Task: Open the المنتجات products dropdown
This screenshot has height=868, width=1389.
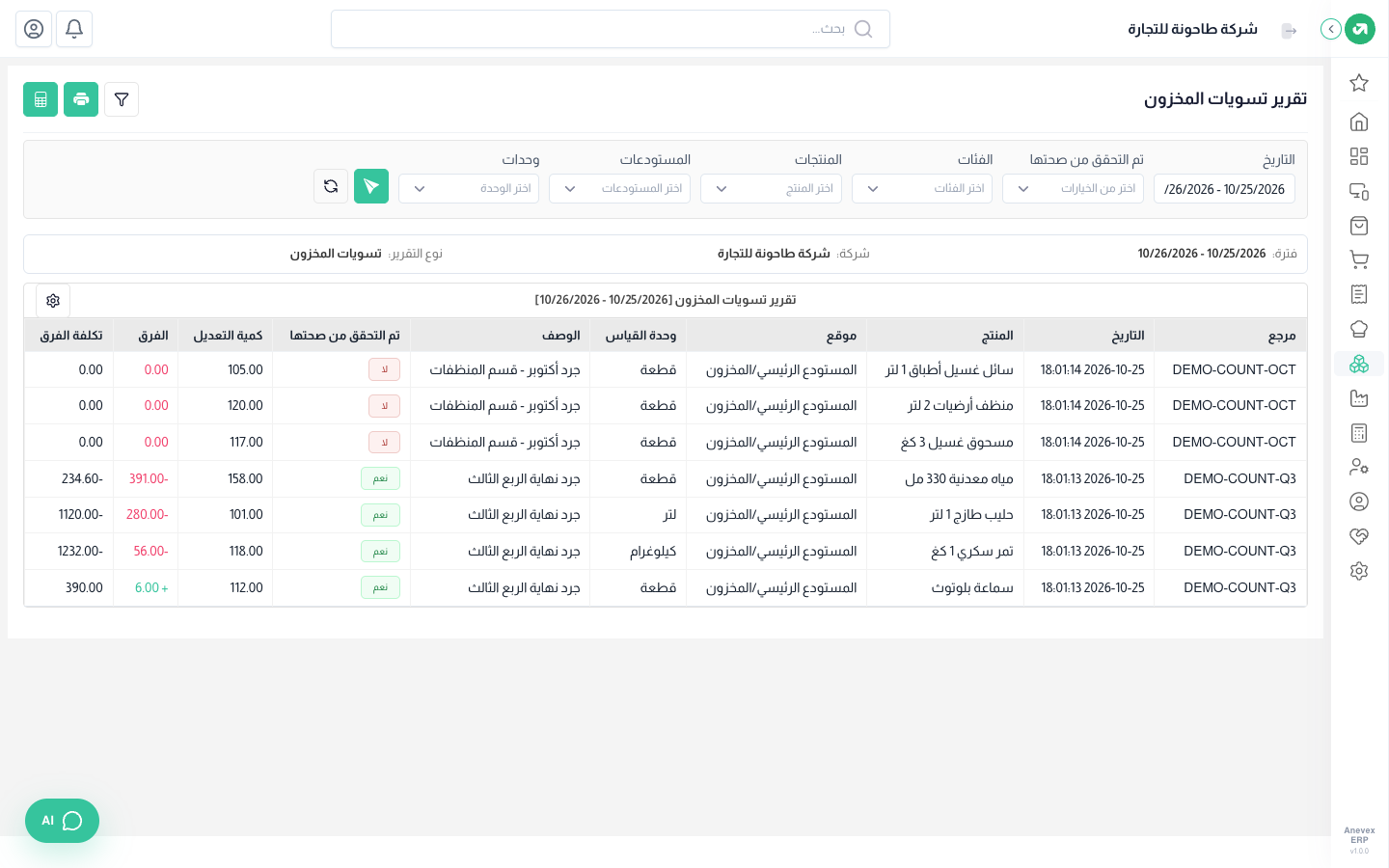Action: pos(771,189)
